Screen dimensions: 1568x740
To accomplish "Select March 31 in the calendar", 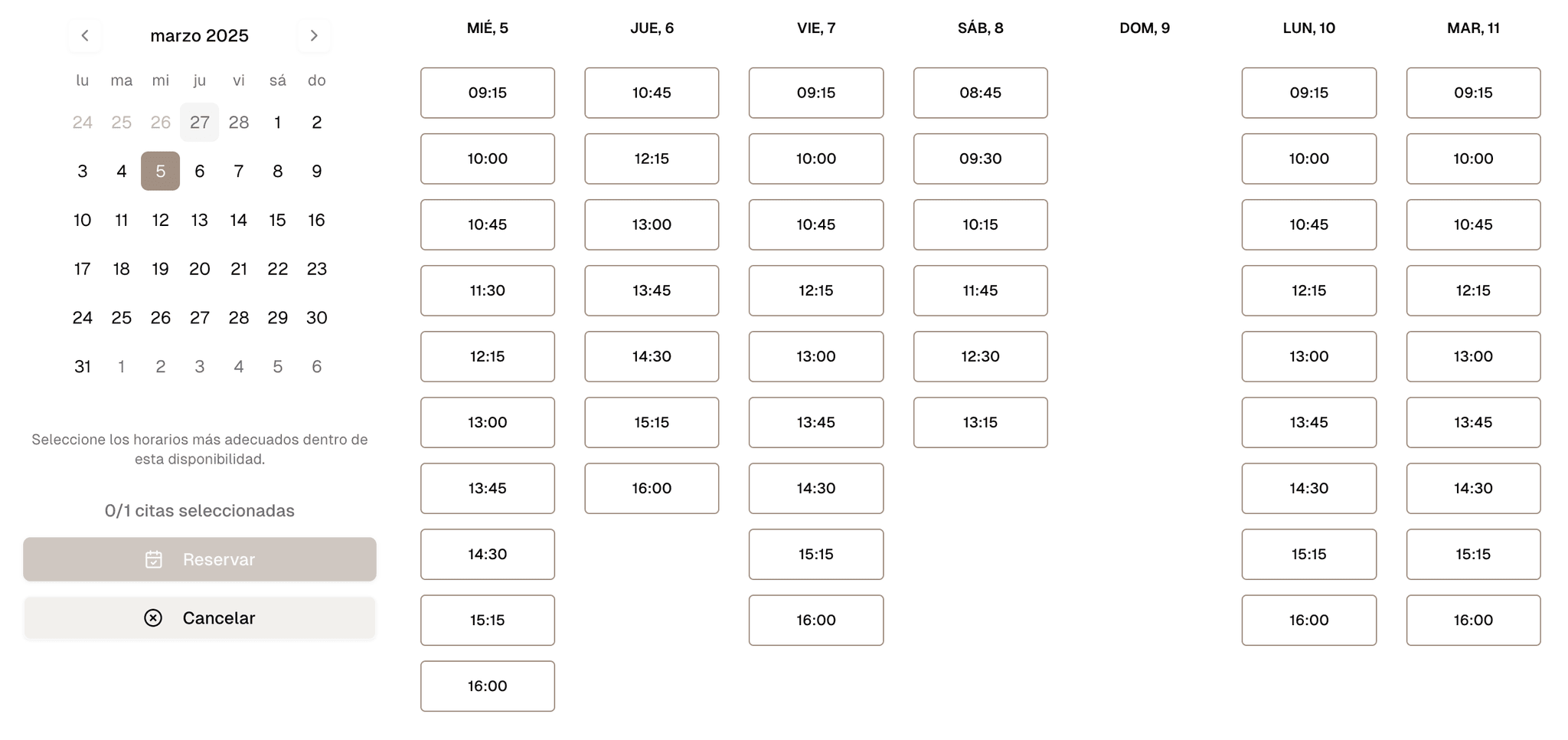I will pyautogui.click(x=83, y=366).
